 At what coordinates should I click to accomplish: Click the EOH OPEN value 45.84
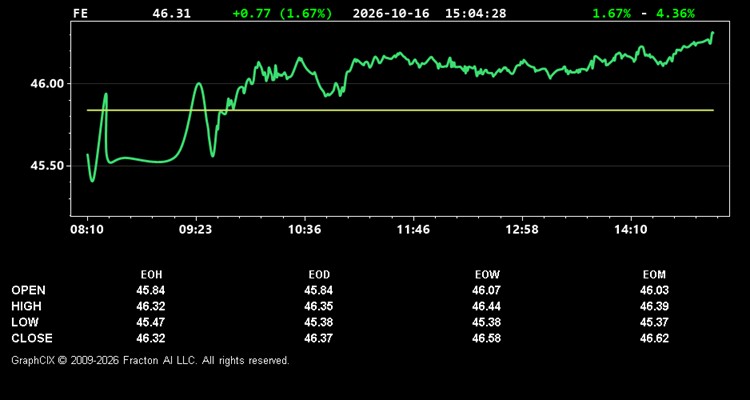(151, 290)
